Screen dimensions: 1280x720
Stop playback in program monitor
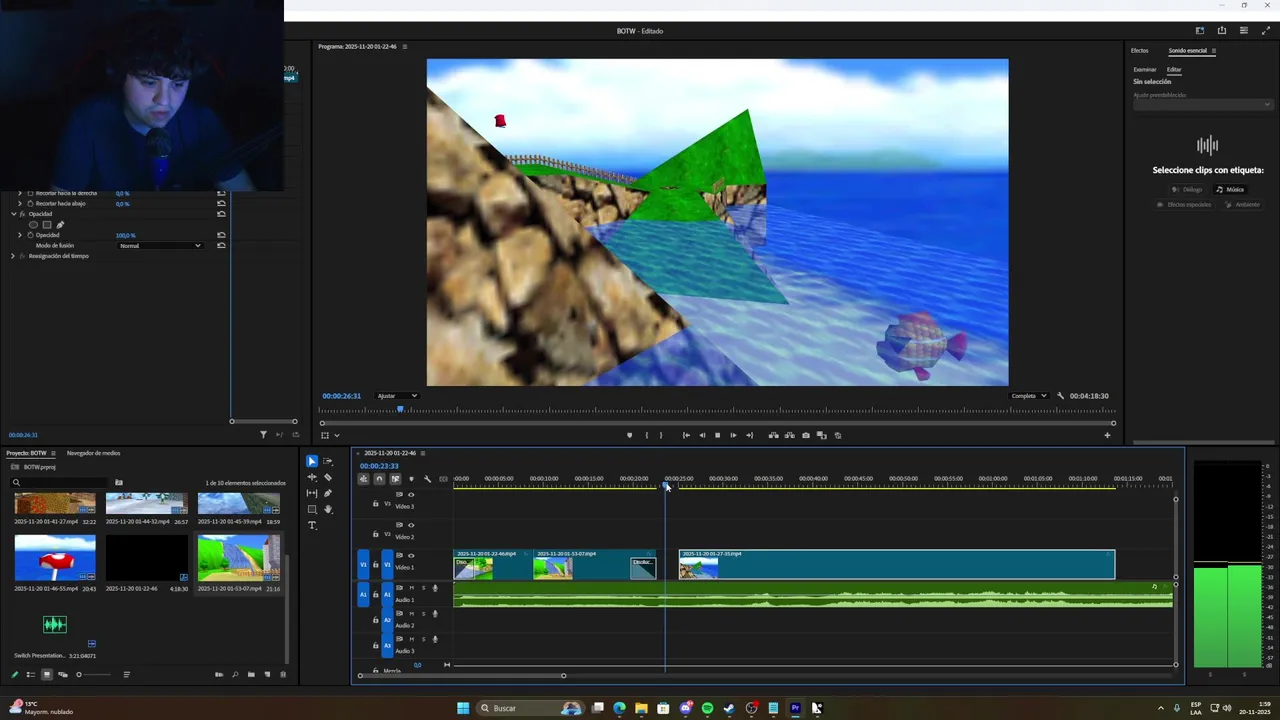coord(717,435)
